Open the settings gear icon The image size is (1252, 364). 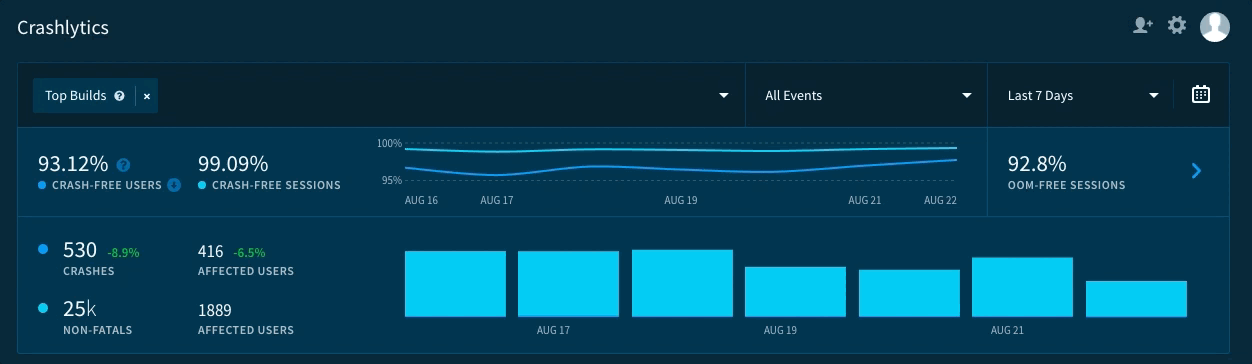(1177, 25)
